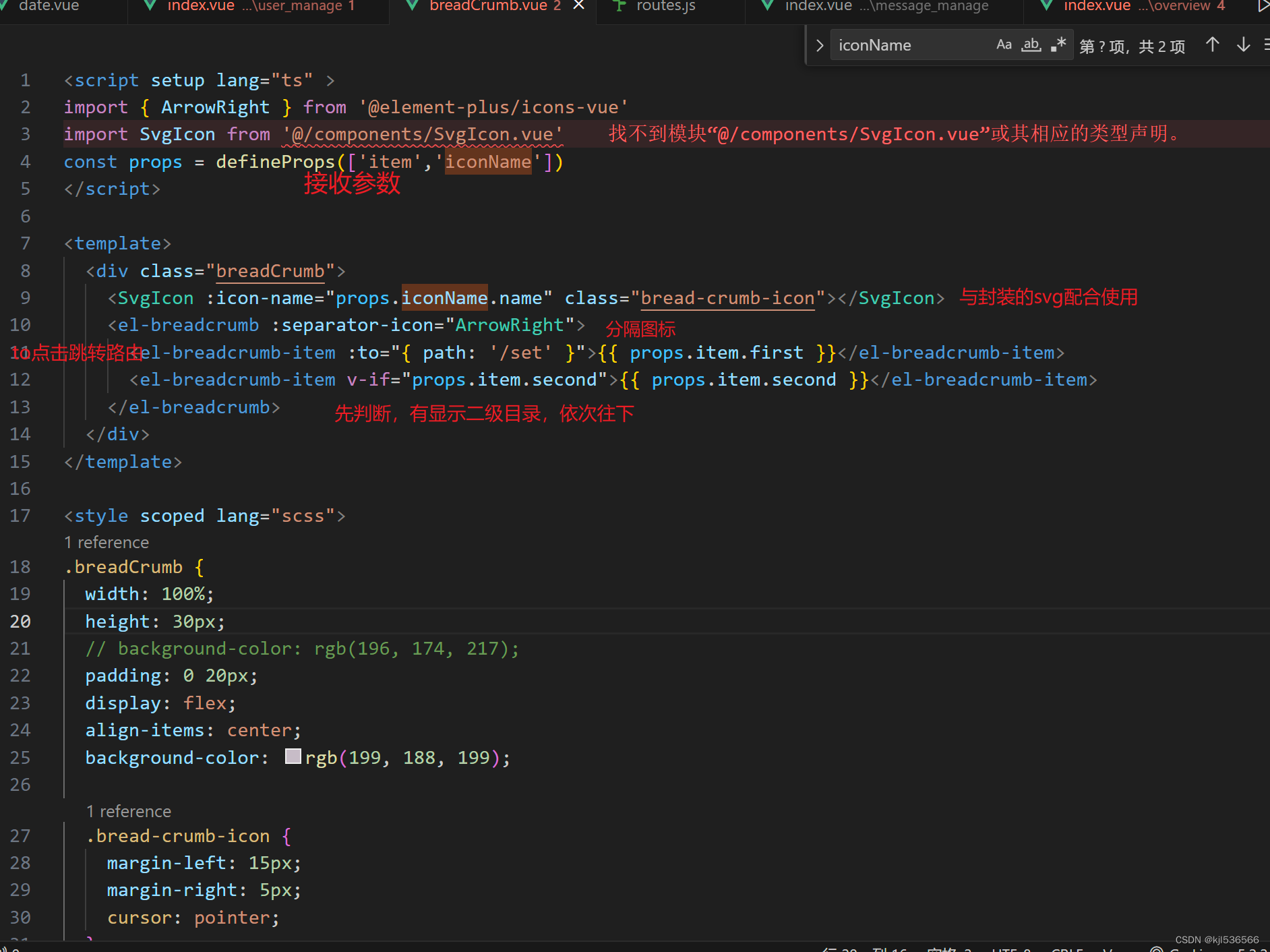Click line number 20 in gutter
Viewport: 1270px width, 952px height.
pos(20,621)
